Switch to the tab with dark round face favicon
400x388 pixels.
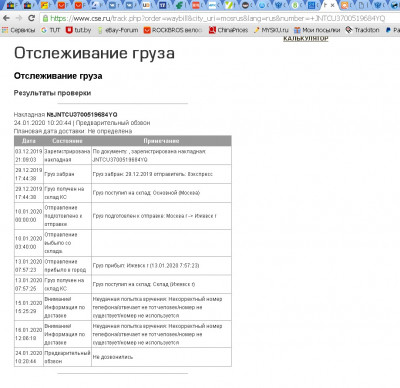pos(246,5)
